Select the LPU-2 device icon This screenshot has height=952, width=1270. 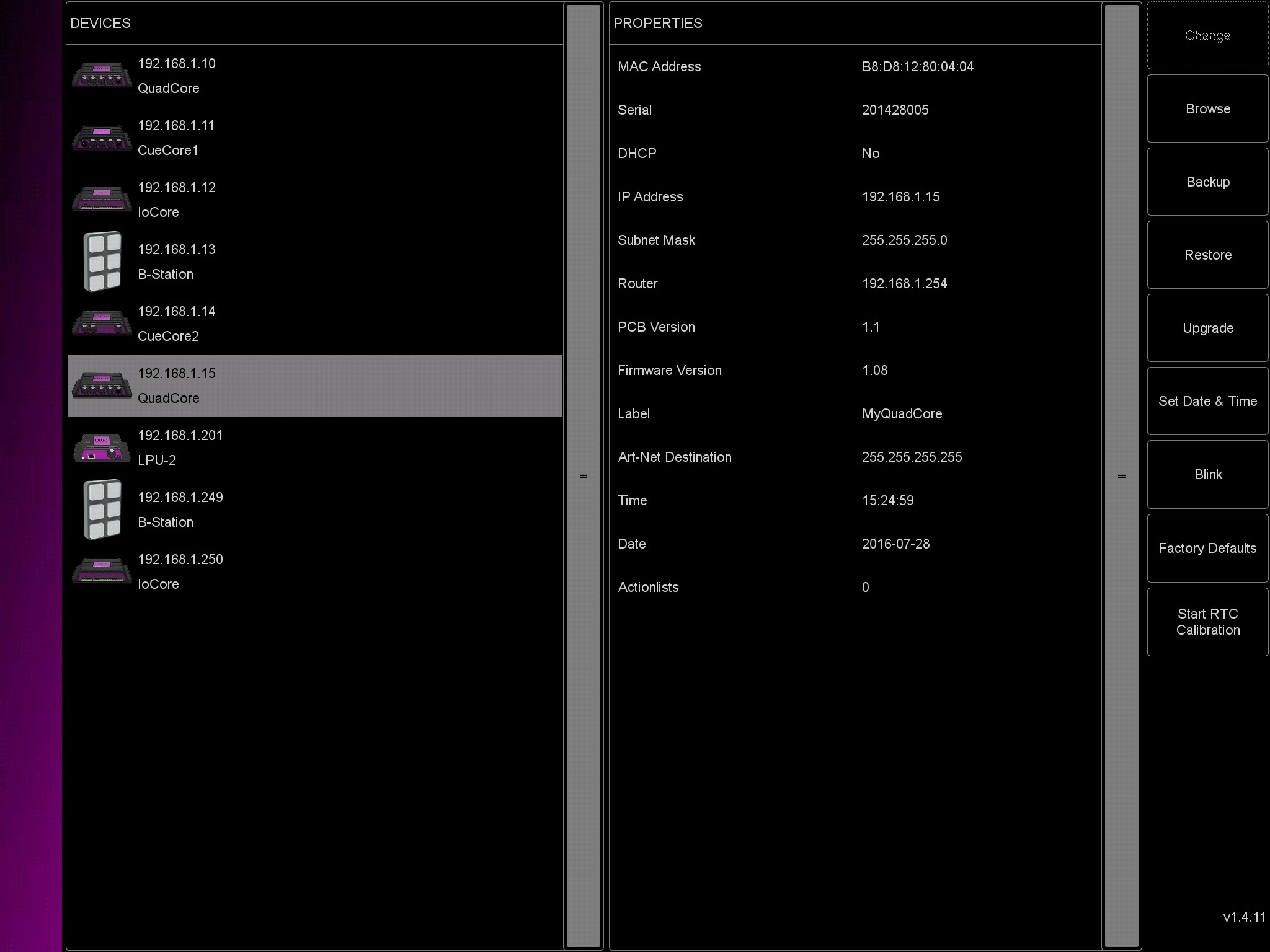(102, 447)
